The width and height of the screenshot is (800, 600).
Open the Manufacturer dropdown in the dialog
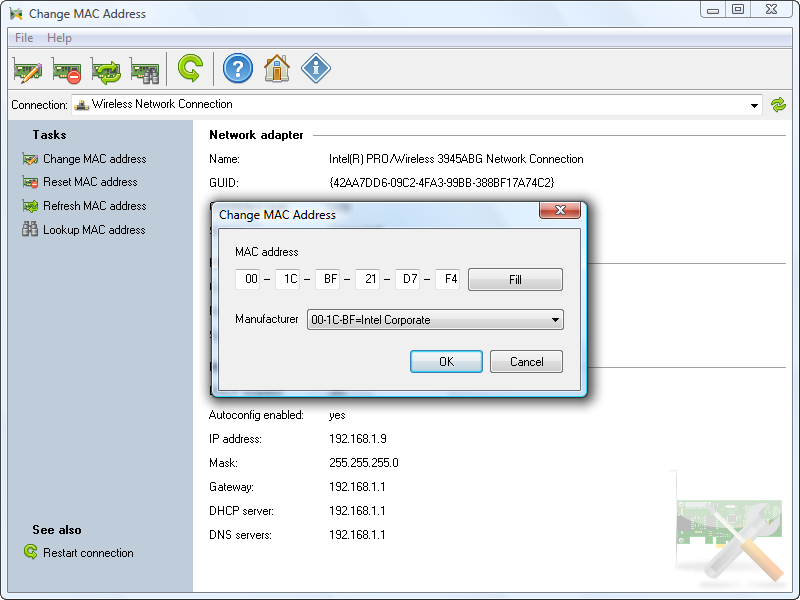pyautogui.click(x=555, y=320)
